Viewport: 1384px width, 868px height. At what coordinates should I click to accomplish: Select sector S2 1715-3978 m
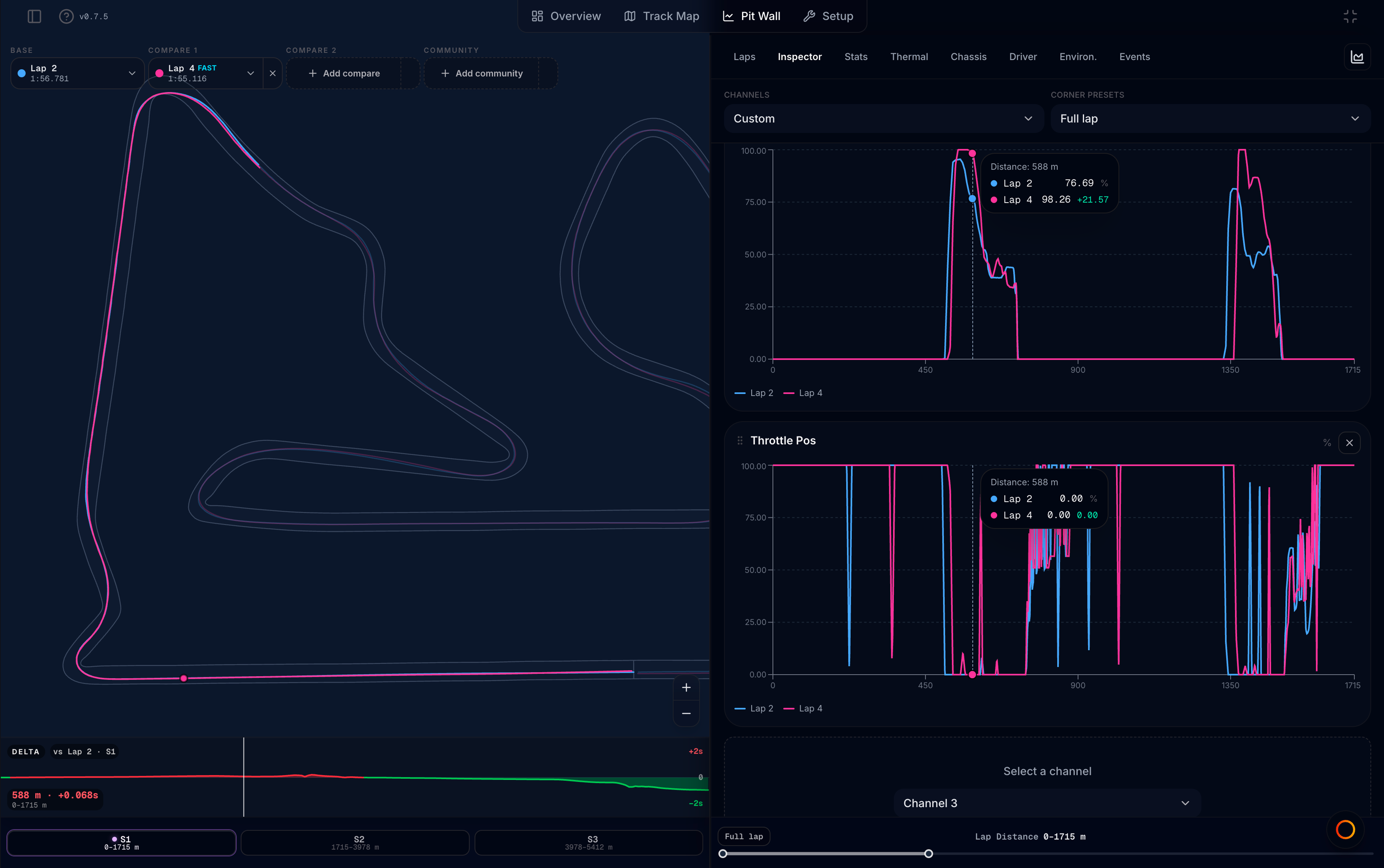click(x=355, y=842)
